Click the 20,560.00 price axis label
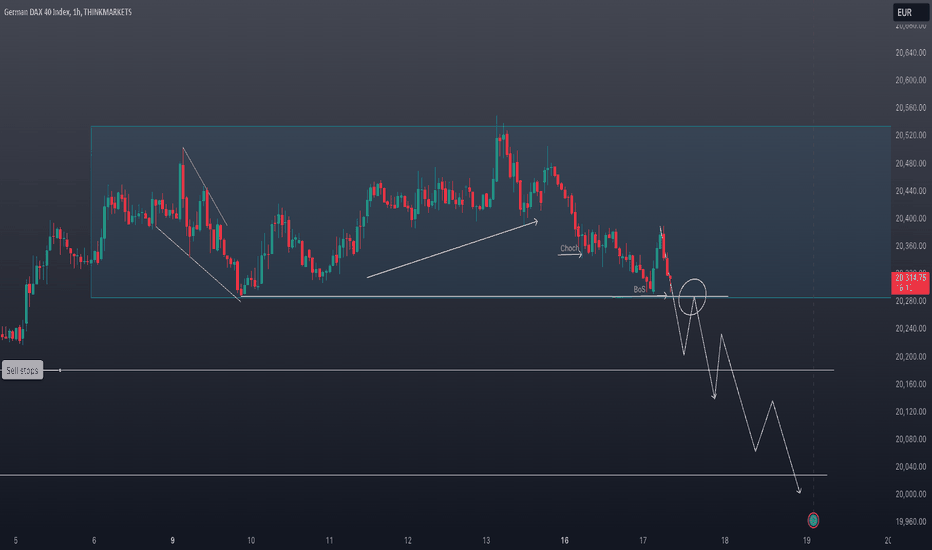This screenshot has width=932, height=550. coord(911,108)
